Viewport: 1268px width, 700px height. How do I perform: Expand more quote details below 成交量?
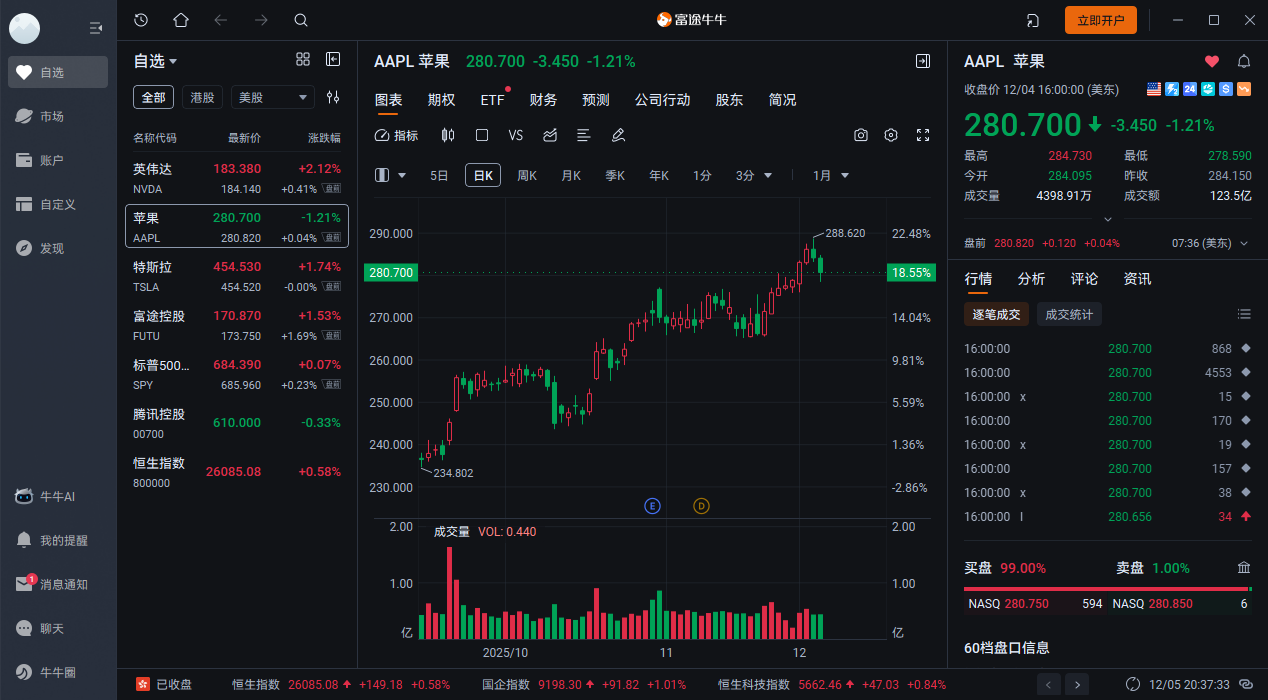pos(1107,219)
